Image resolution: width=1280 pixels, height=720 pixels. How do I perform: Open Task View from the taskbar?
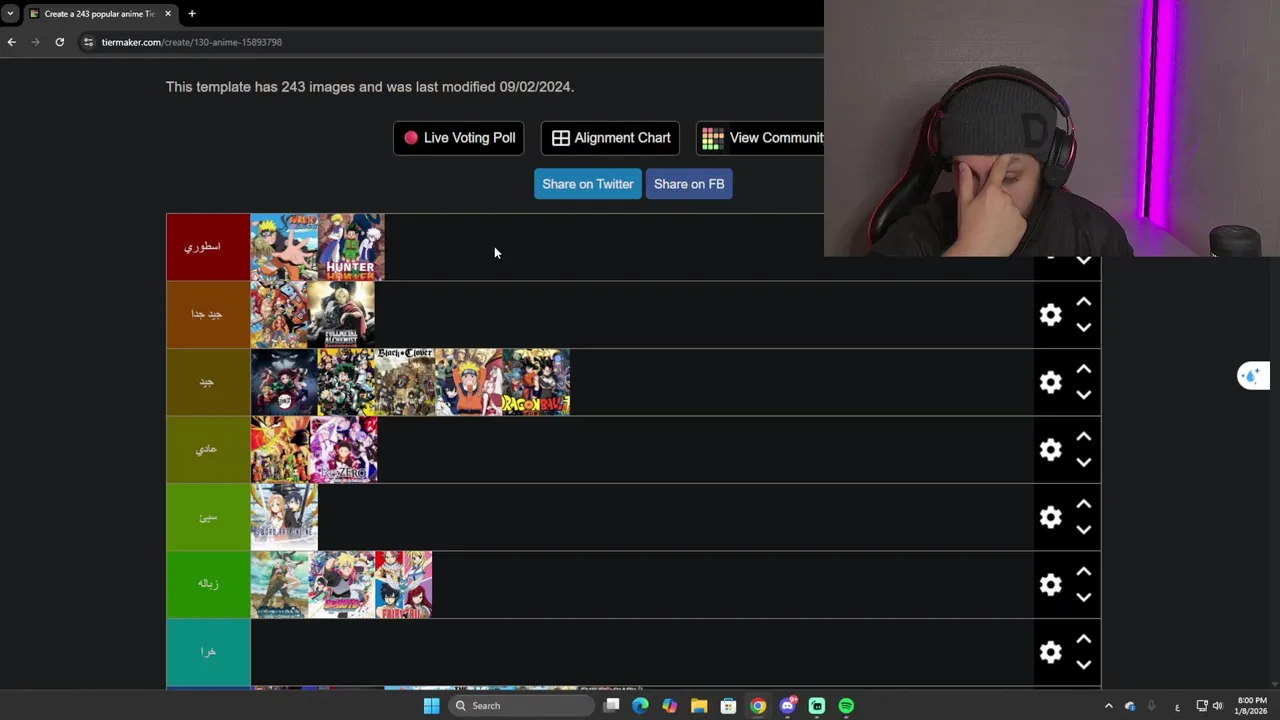(x=611, y=706)
